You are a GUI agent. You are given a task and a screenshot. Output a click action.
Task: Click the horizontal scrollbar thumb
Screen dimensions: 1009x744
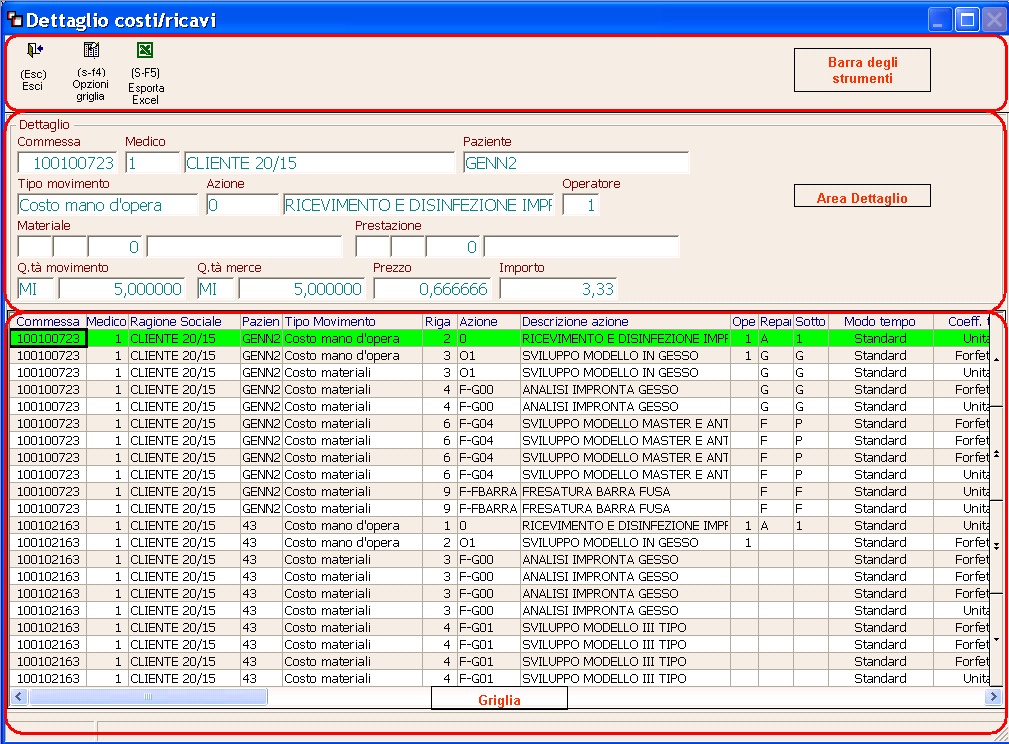coord(148,696)
